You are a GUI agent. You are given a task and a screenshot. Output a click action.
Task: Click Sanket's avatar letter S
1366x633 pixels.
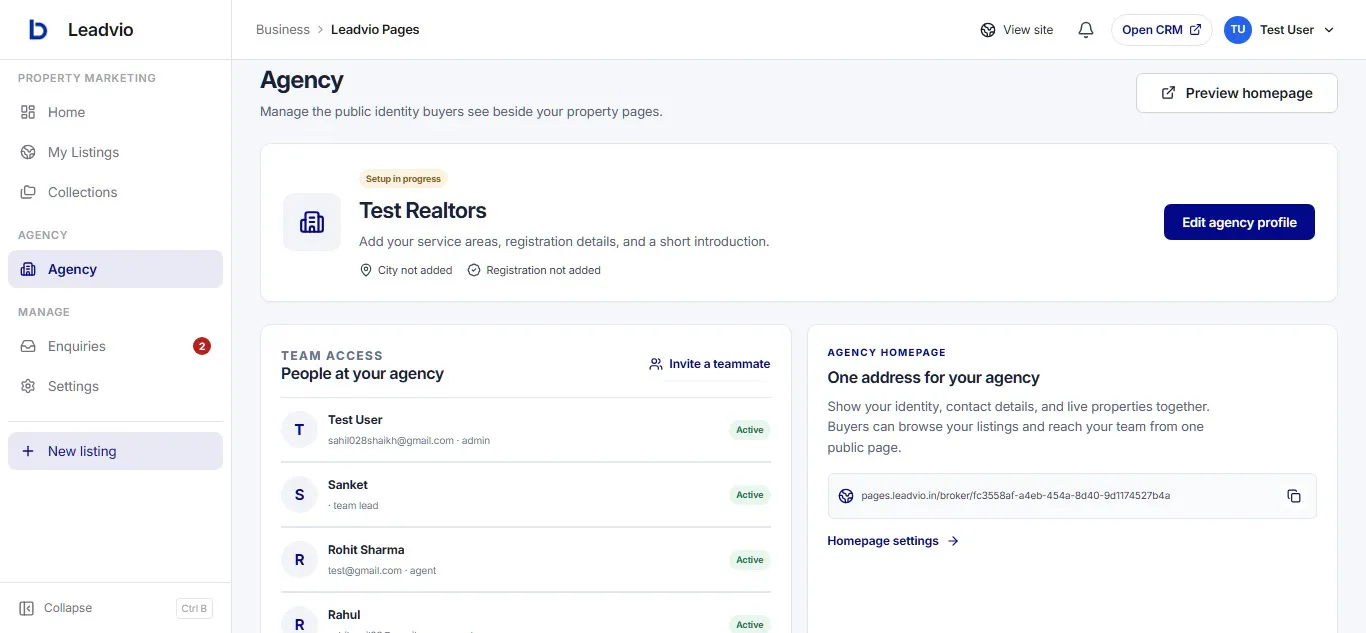[299, 495]
